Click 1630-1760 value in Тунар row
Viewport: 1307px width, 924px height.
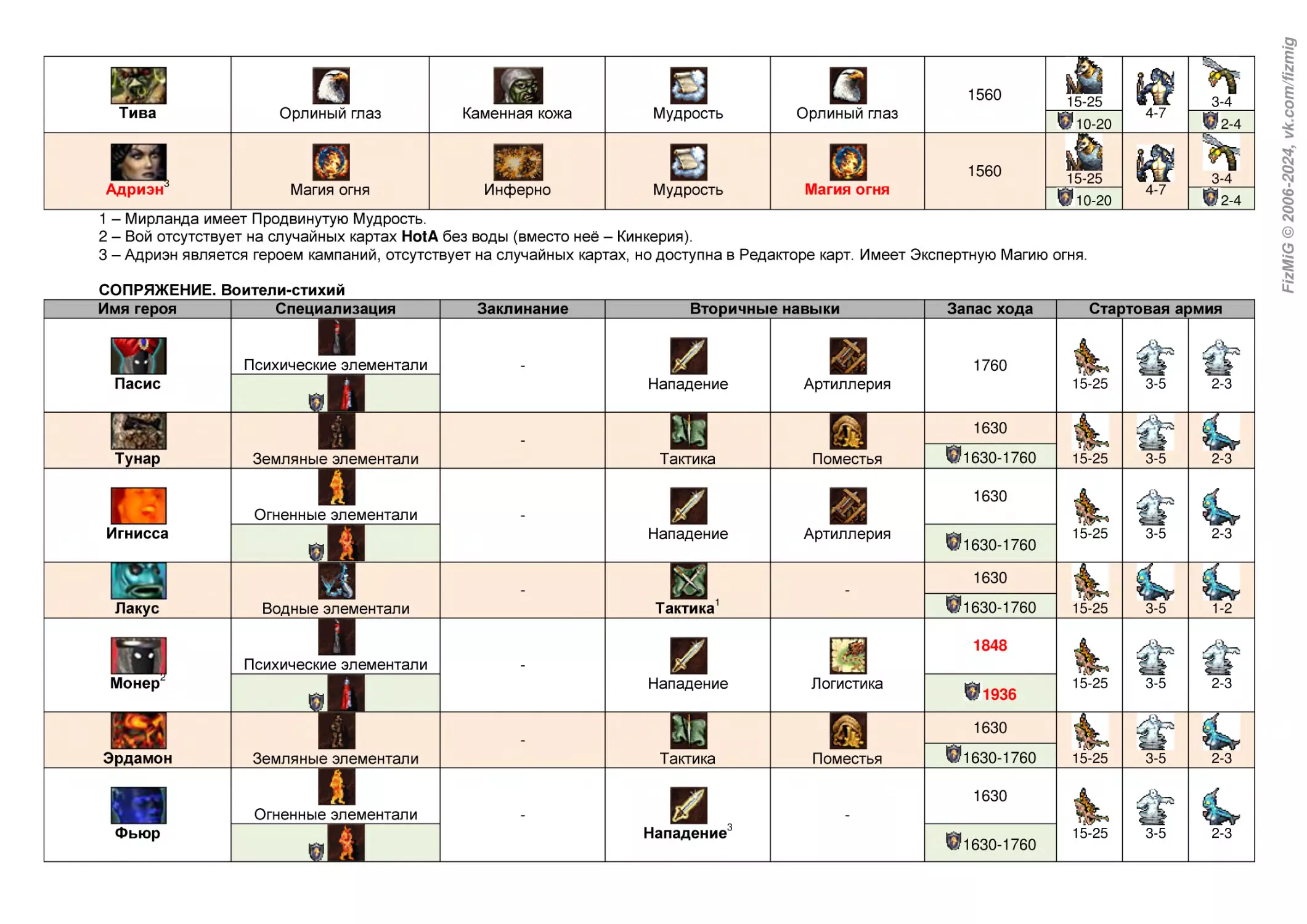tap(999, 458)
